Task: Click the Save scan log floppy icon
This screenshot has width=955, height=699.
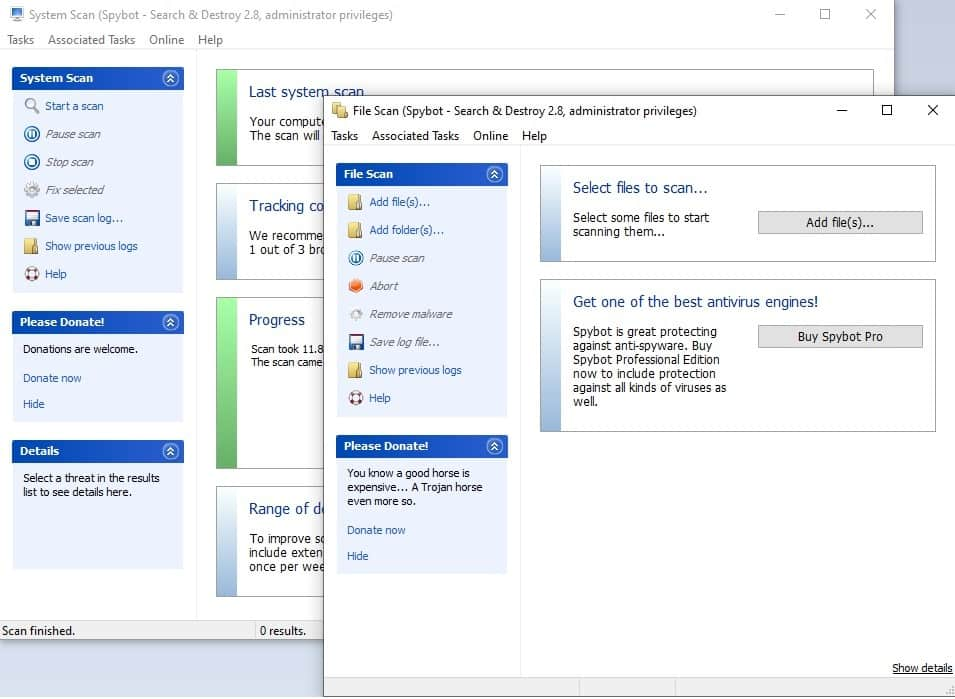Action: coord(32,218)
